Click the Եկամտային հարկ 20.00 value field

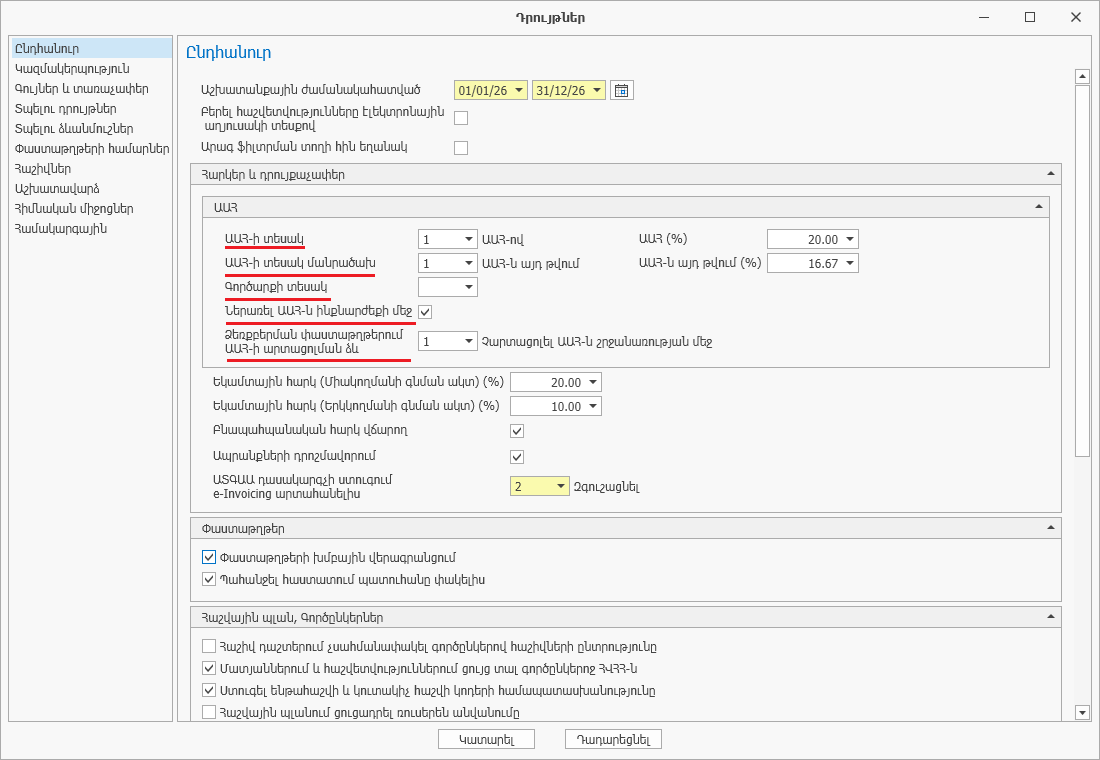547,383
